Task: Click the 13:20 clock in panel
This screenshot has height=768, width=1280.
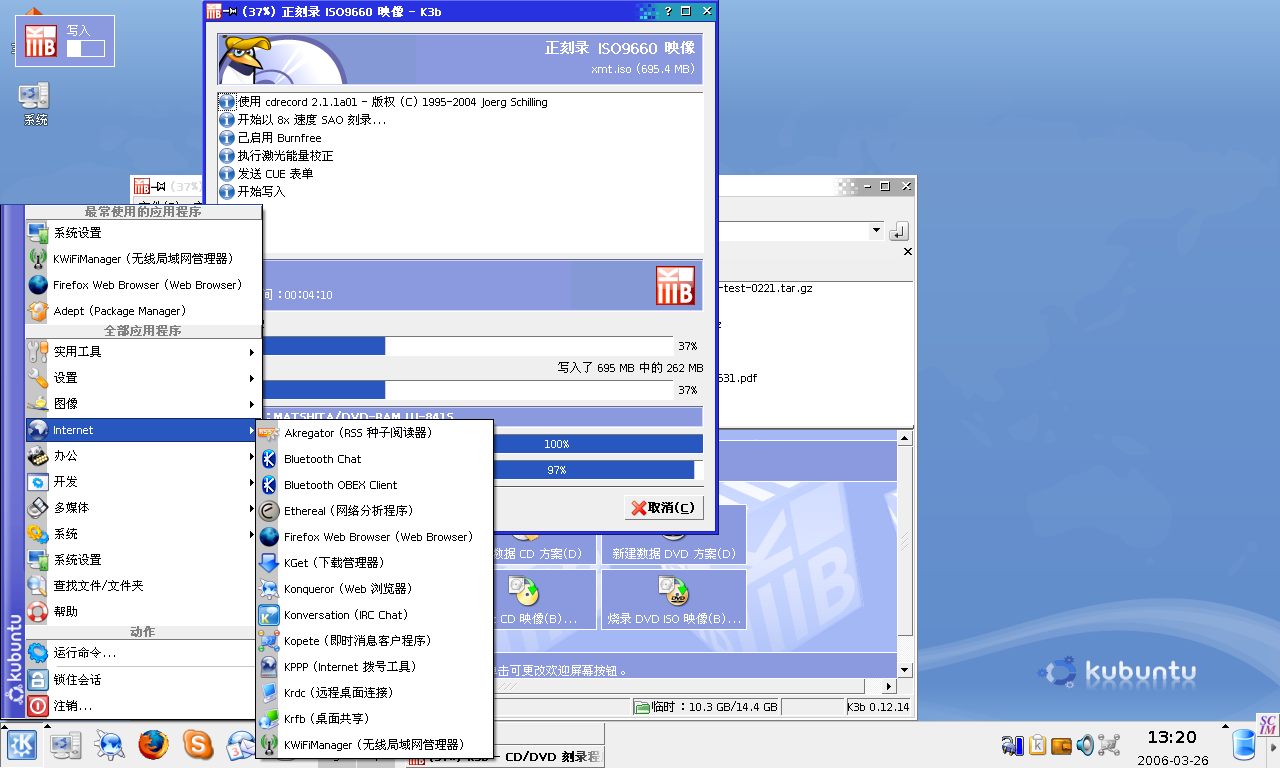Action: click(1172, 738)
